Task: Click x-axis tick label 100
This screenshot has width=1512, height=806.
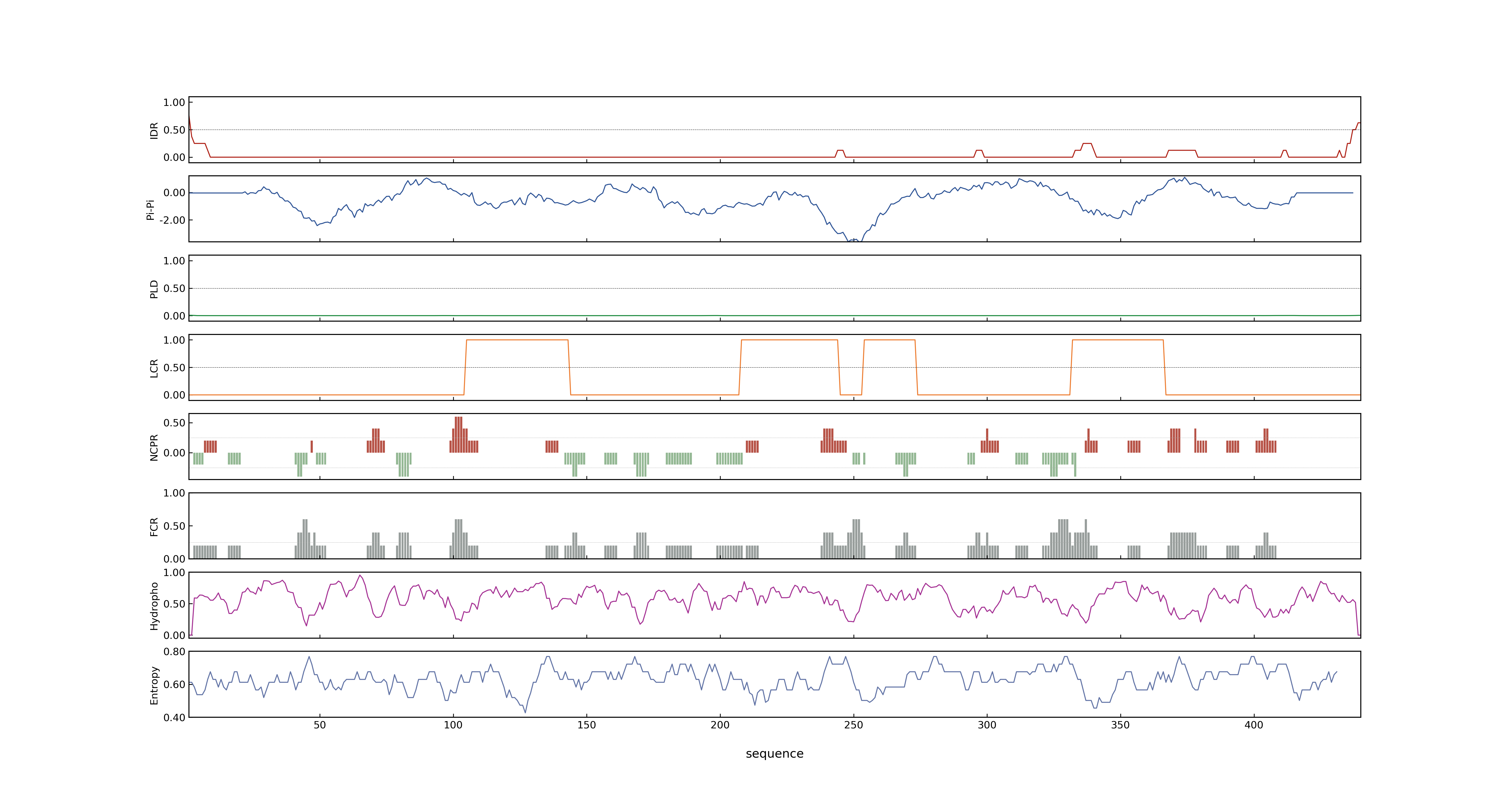Action: pos(453,725)
